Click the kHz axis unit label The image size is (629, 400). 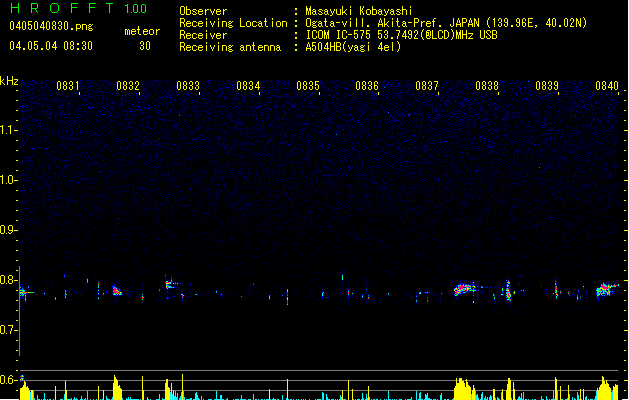9,81
